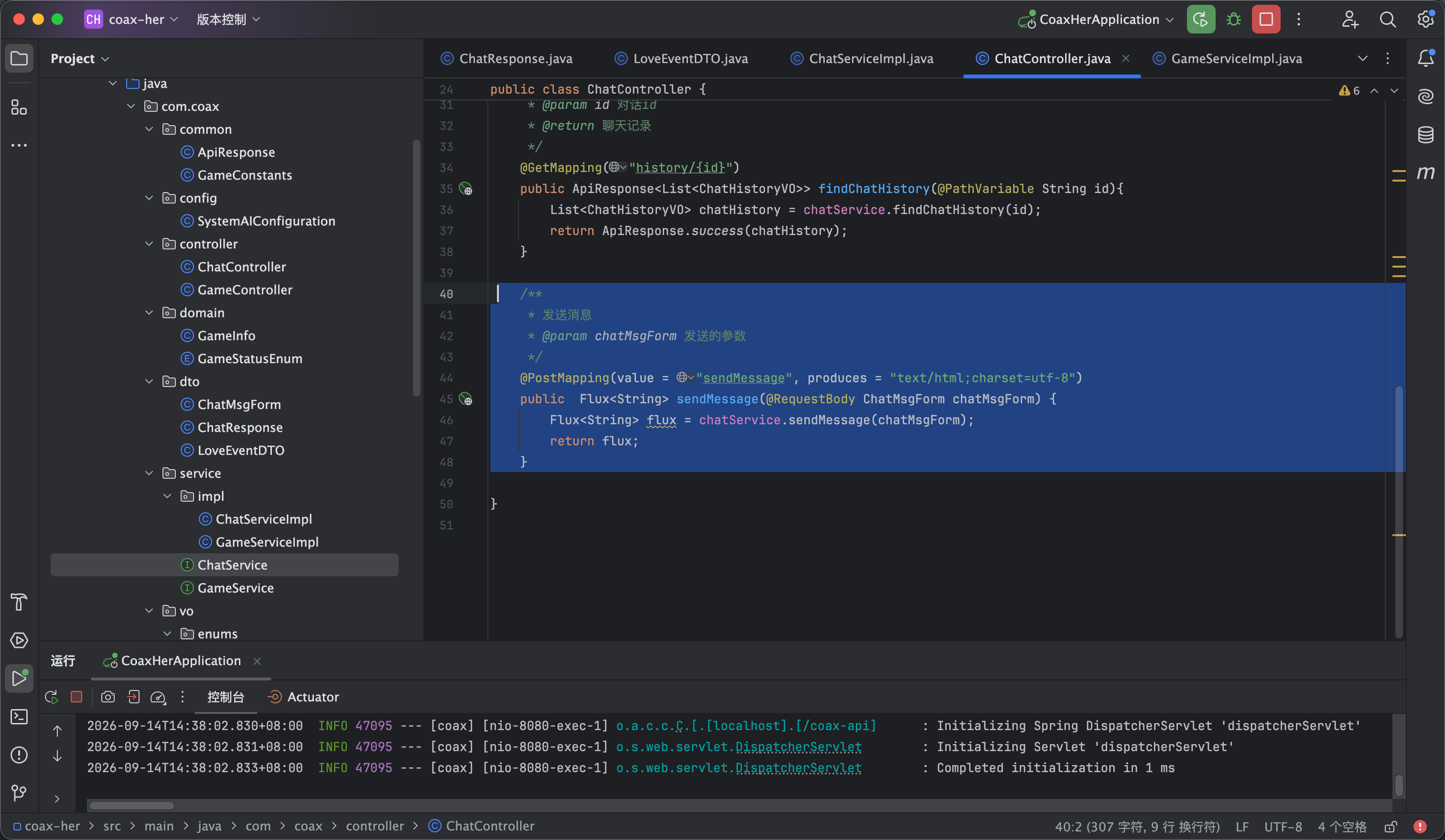Rerun CoaxHerApplication from top toolbar
This screenshot has height=840, width=1445.
[1201, 20]
